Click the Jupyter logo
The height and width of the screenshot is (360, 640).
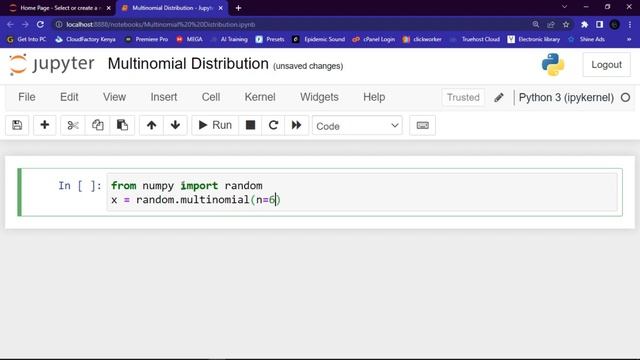52,64
